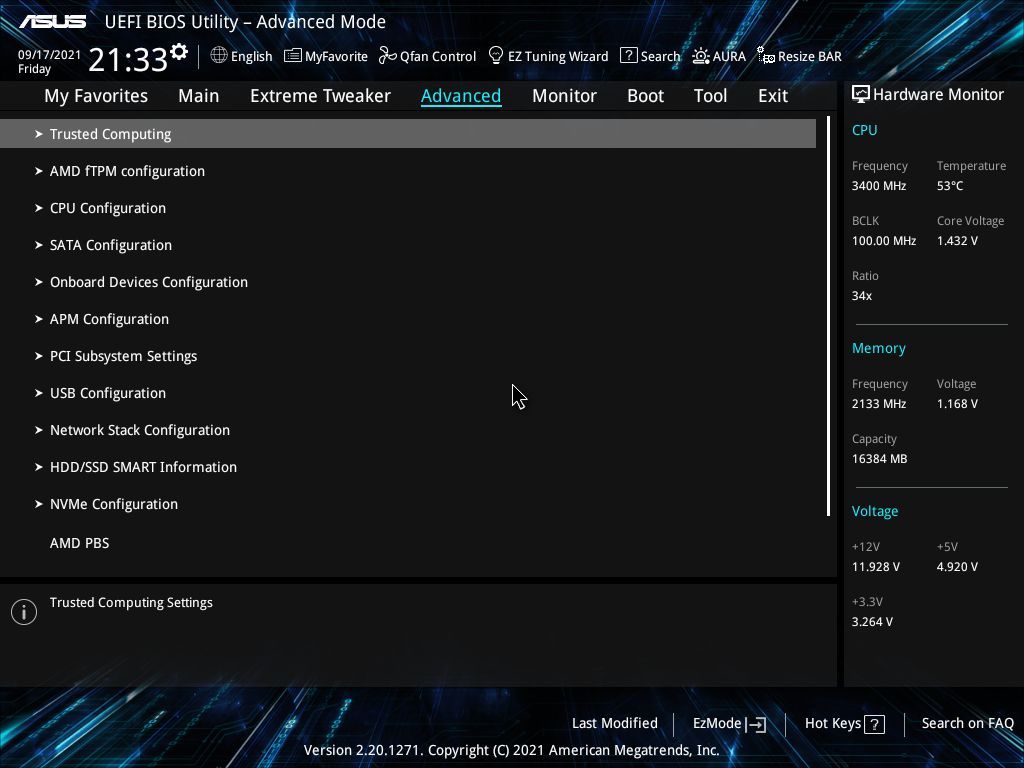The image size is (1024, 768).
Task: Click Core Voltage 1.432 V value
Action: 957,241
